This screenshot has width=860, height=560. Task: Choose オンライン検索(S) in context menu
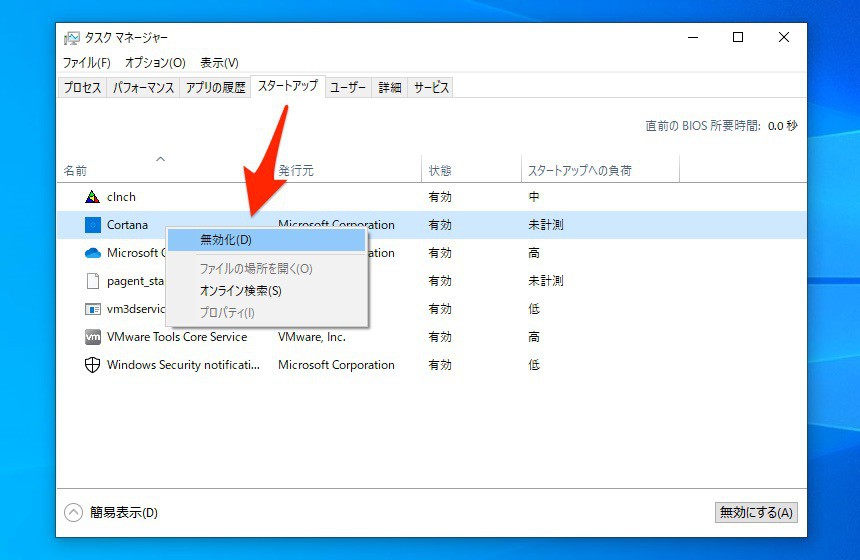267,291
